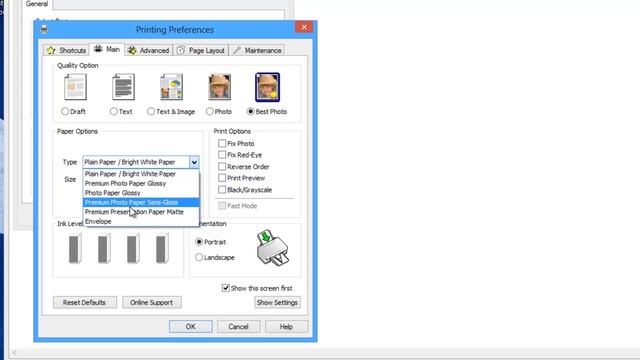Viewport: 640px width, 360px height.
Task: Switch to the Page Layout tab
Action: click(200, 51)
